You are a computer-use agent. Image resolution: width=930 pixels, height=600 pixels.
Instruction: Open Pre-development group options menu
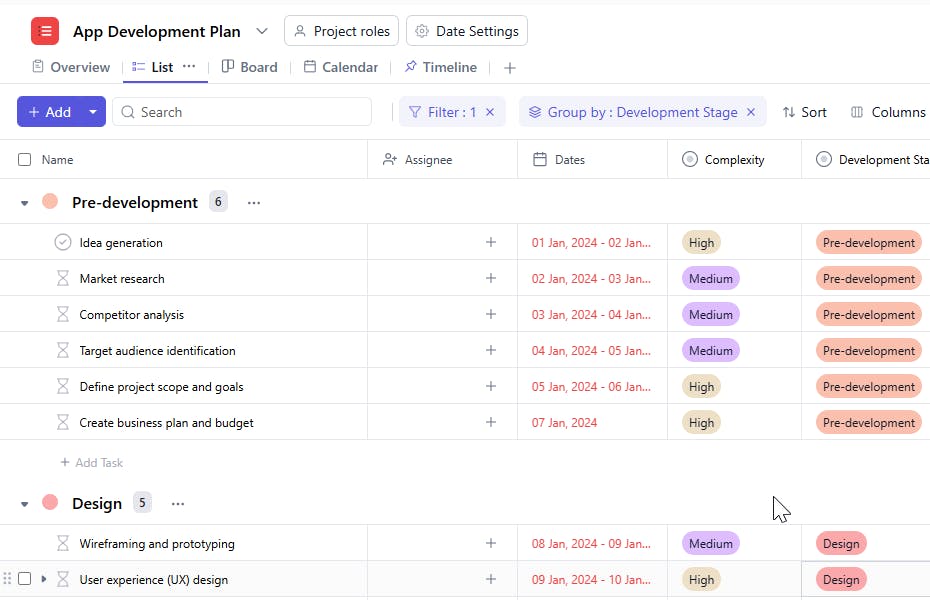(x=254, y=203)
